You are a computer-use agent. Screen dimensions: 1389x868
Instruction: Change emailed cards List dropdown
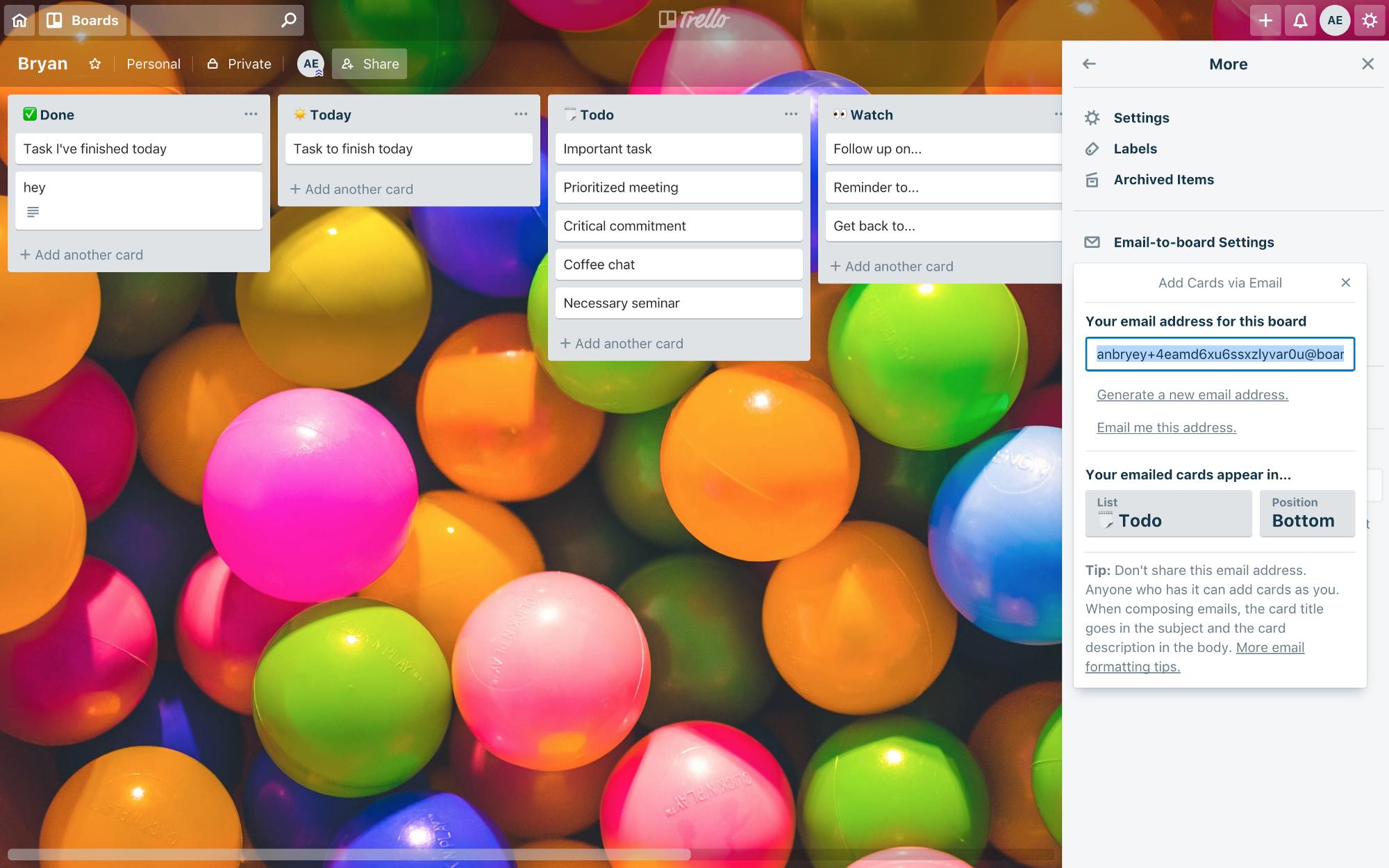pyautogui.click(x=1168, y=514)
